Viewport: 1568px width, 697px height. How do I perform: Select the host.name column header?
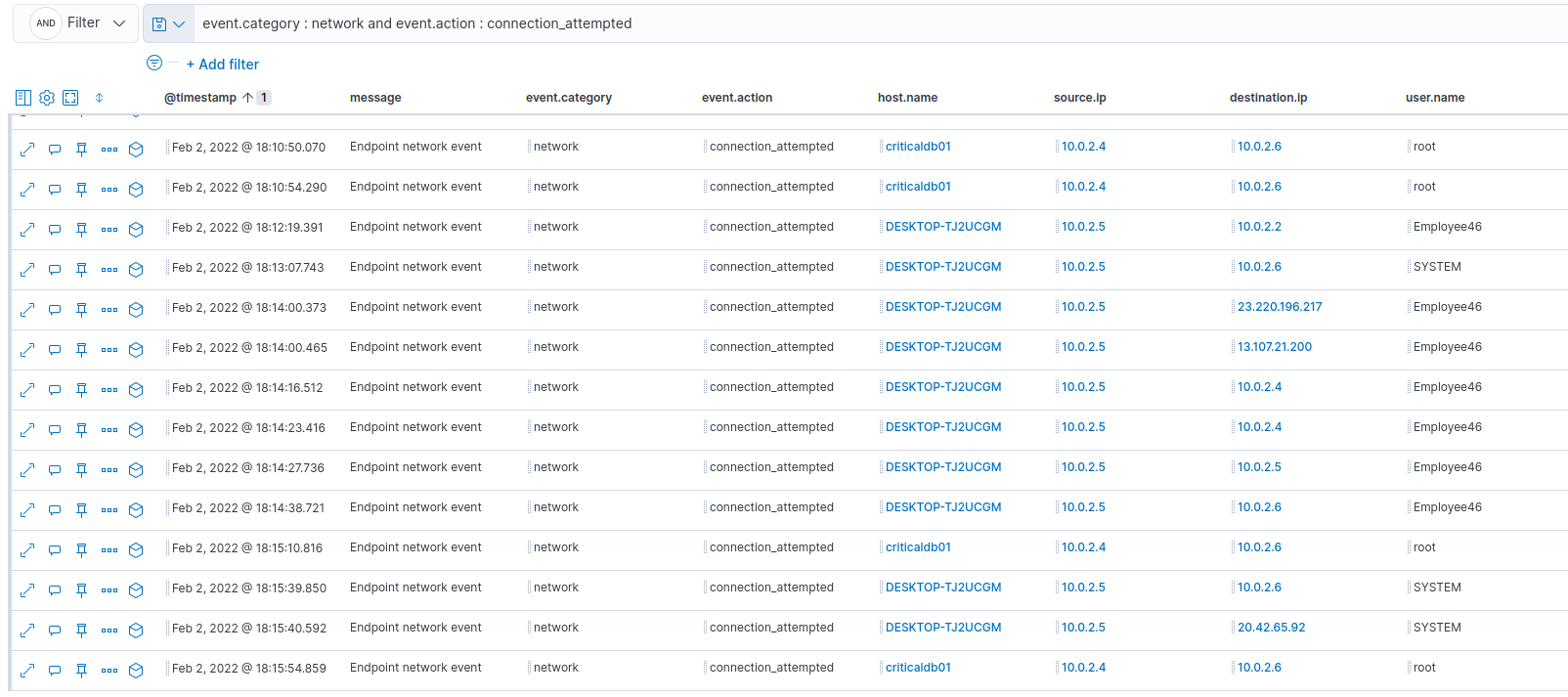tap(907, 98)
